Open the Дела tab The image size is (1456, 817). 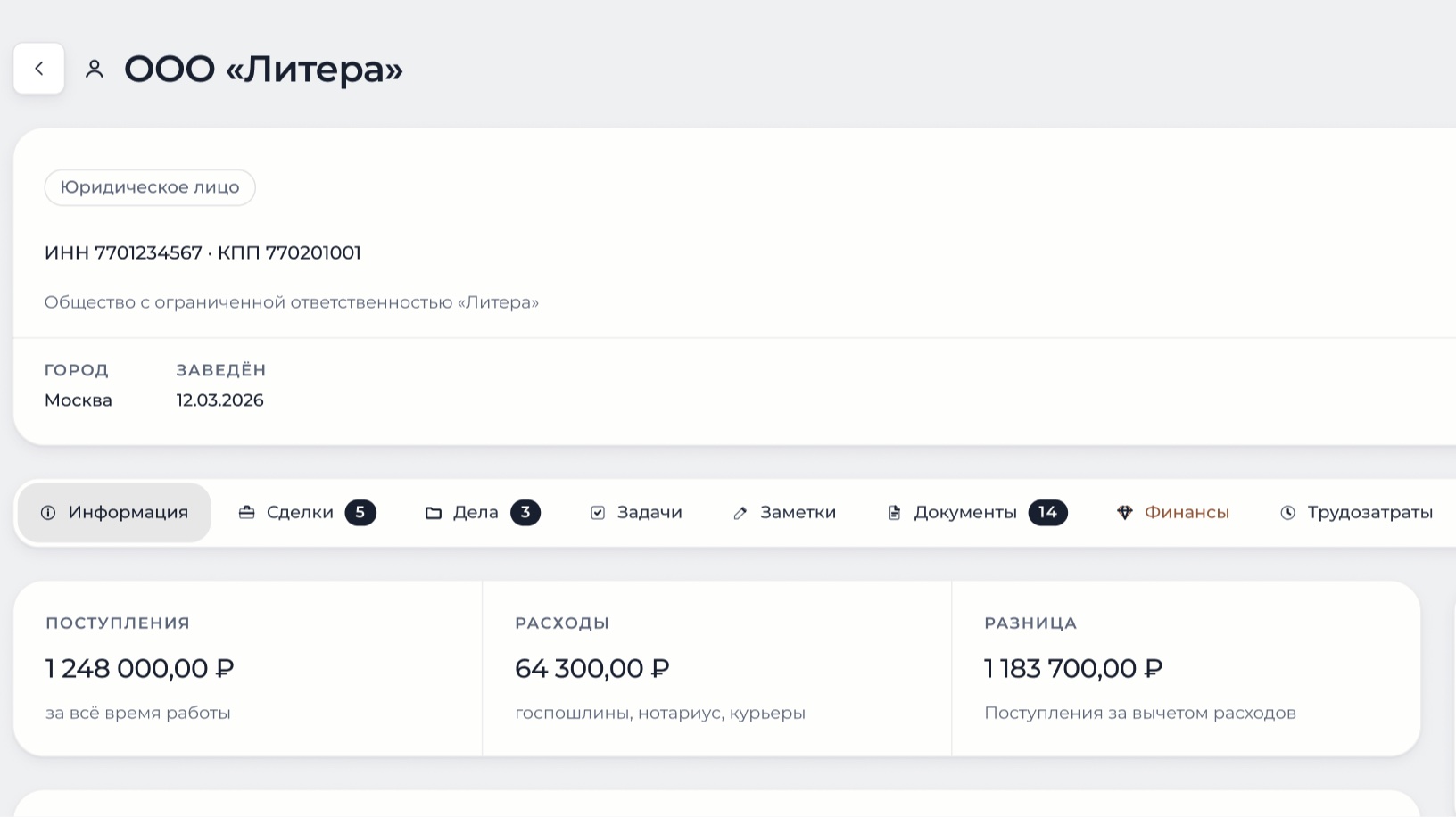coord(483,513)
